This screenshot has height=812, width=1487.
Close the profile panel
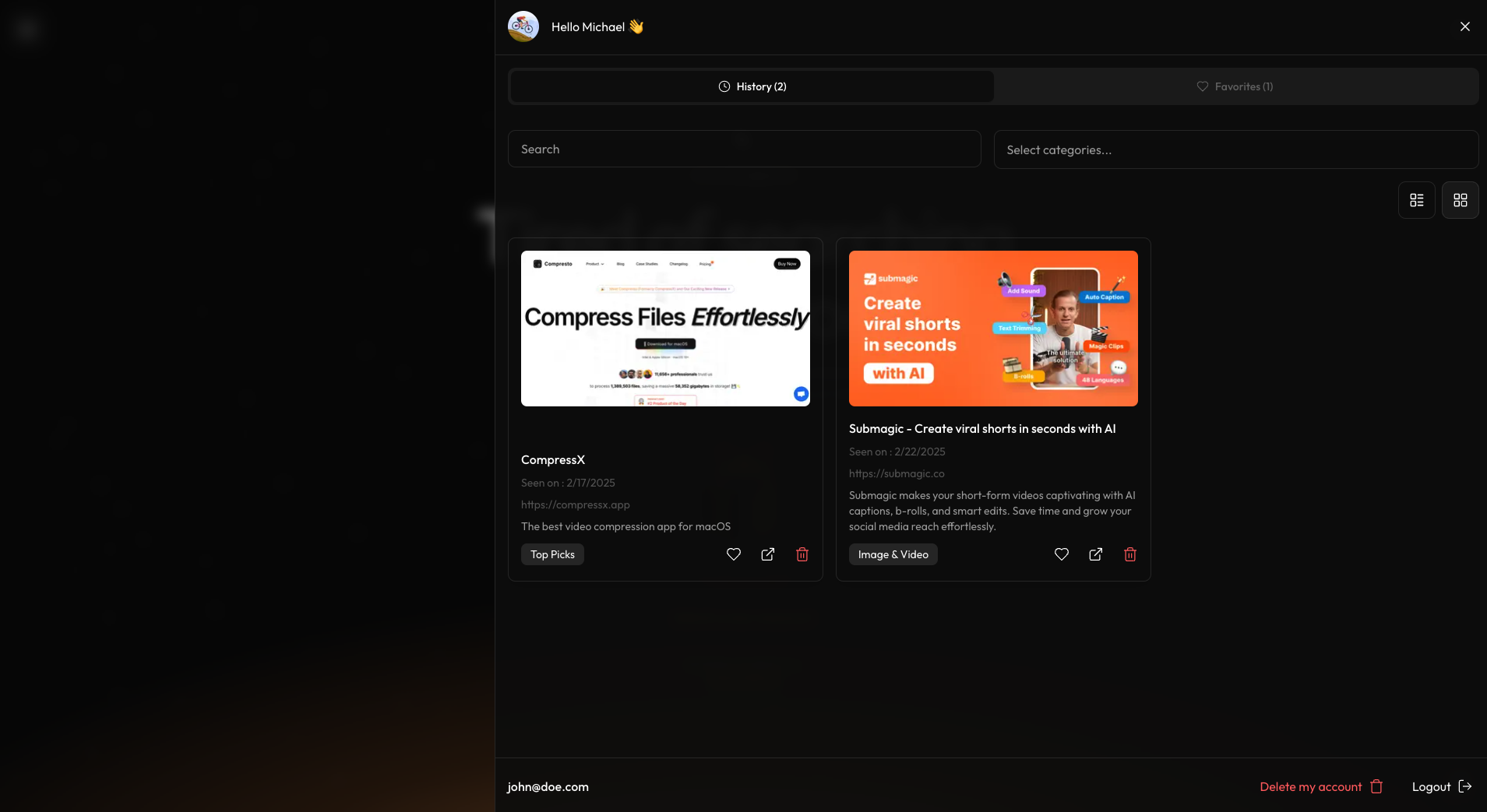[1465, 26]
